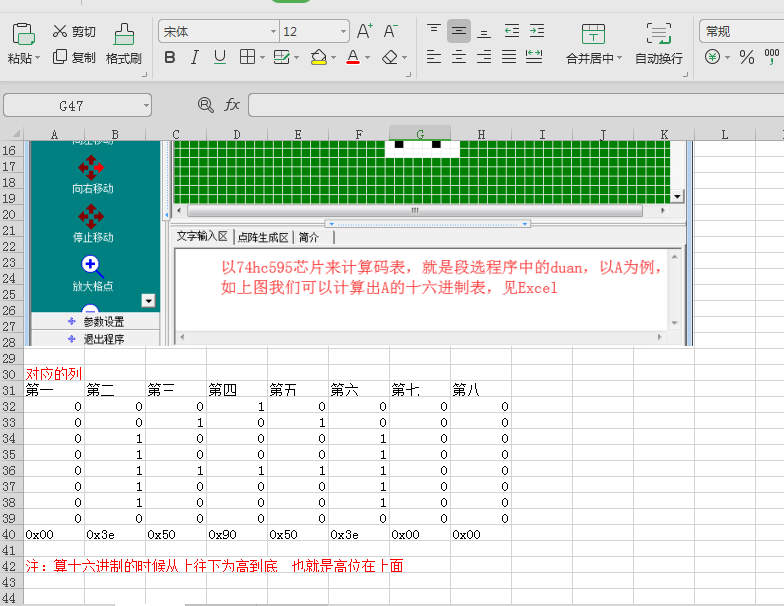Click the red font color icon

click(353, 57)
